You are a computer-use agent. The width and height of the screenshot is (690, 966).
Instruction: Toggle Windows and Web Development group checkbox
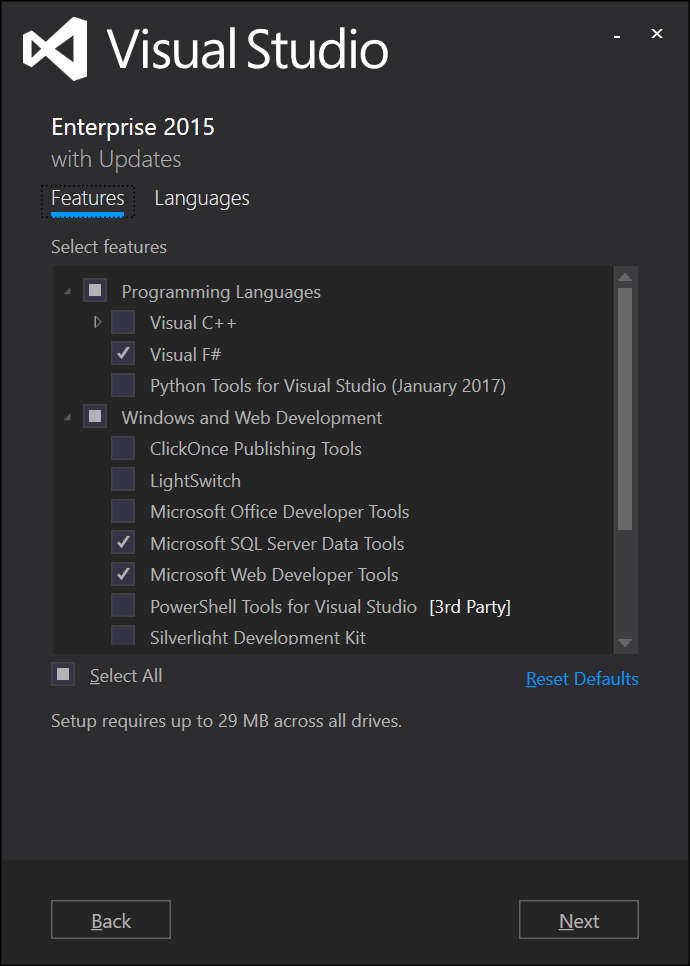tap(95, 416)
